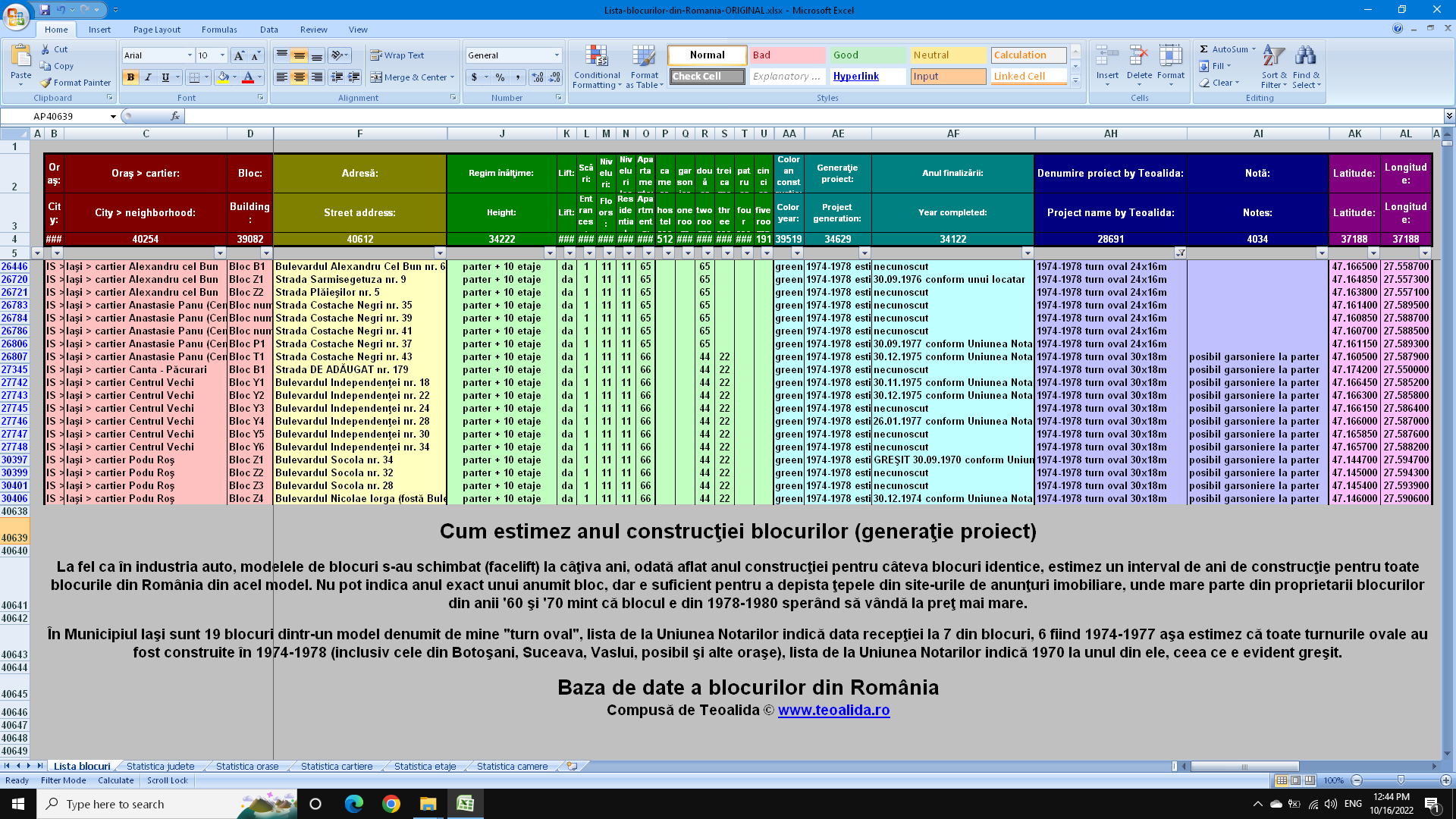Click Decrease Indent icon
This screenshot has height=819, width=1456.
tap(337, 77)
